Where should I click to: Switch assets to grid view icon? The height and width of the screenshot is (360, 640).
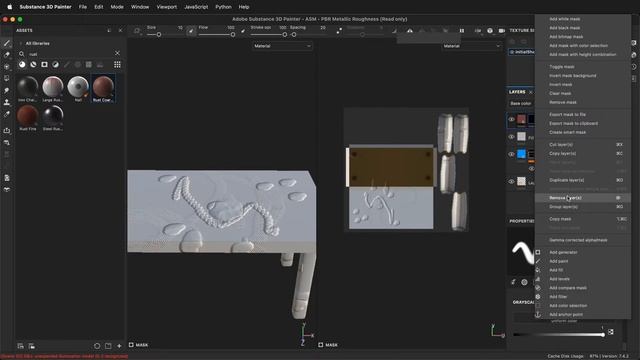click(x=117, y=64)
